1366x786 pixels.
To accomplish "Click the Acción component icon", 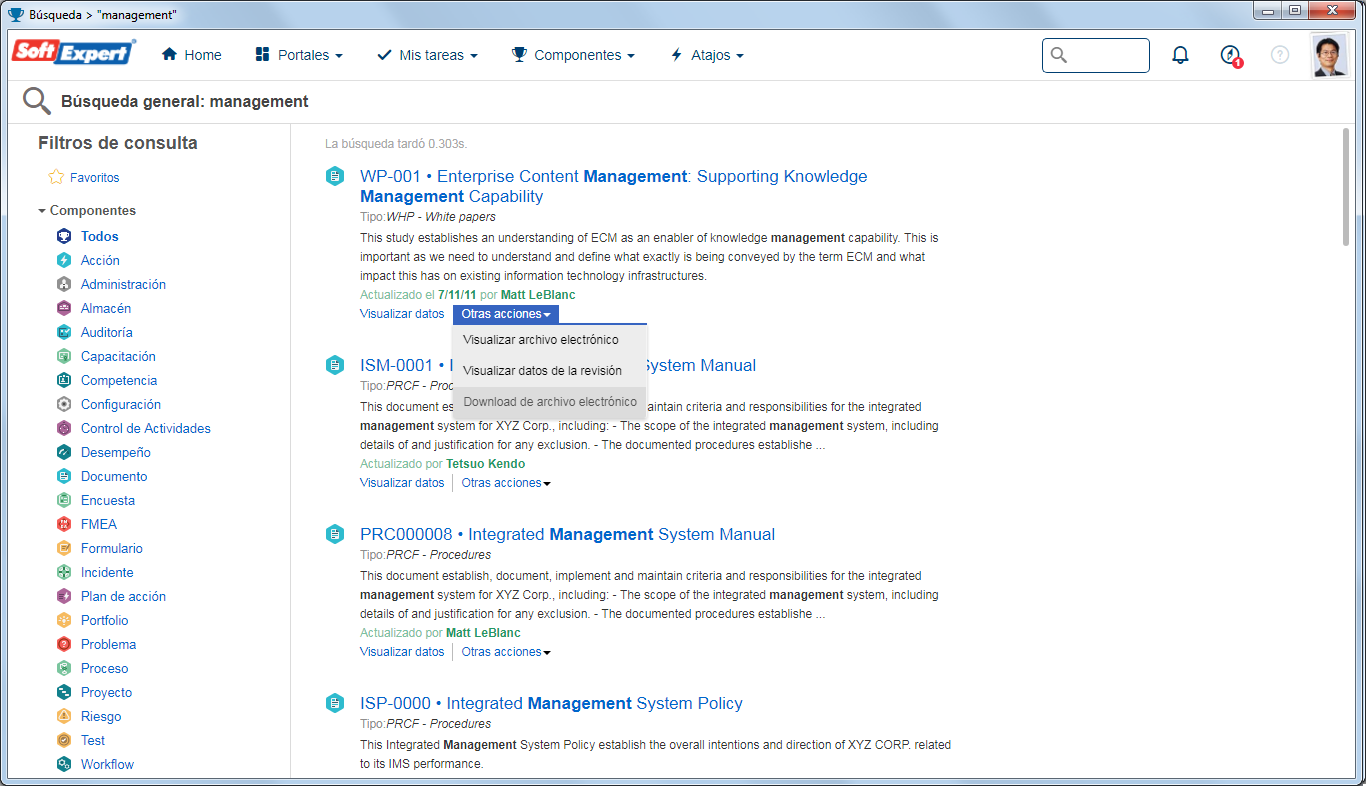I will pos(64,260).
